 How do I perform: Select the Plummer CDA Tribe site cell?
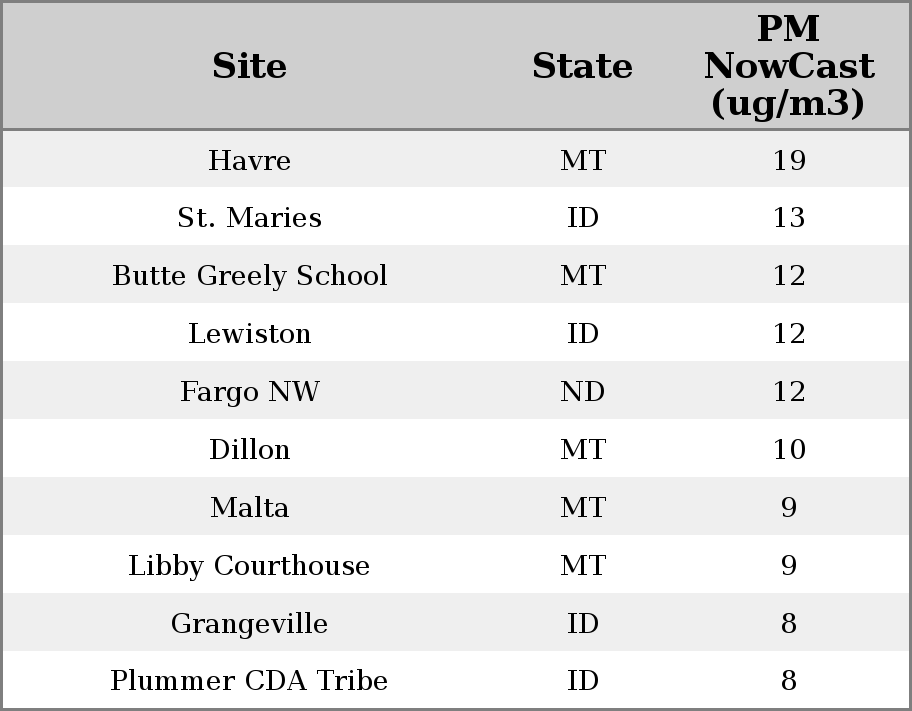[x=250, y=681]
